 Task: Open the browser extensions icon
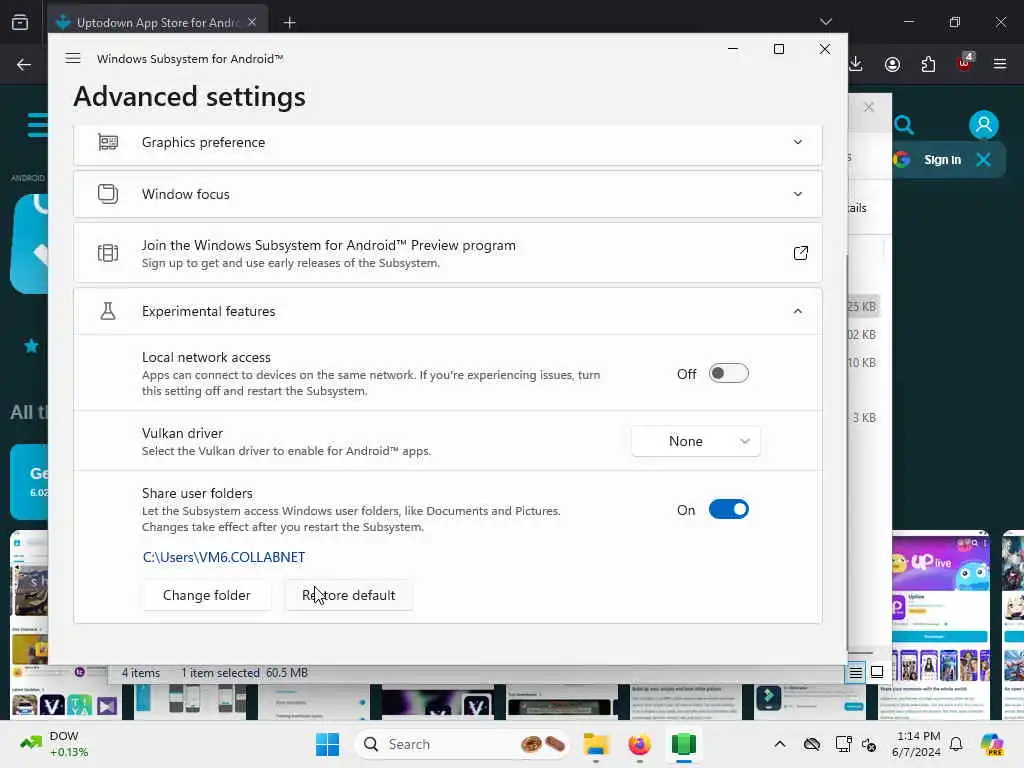(928, 64)
